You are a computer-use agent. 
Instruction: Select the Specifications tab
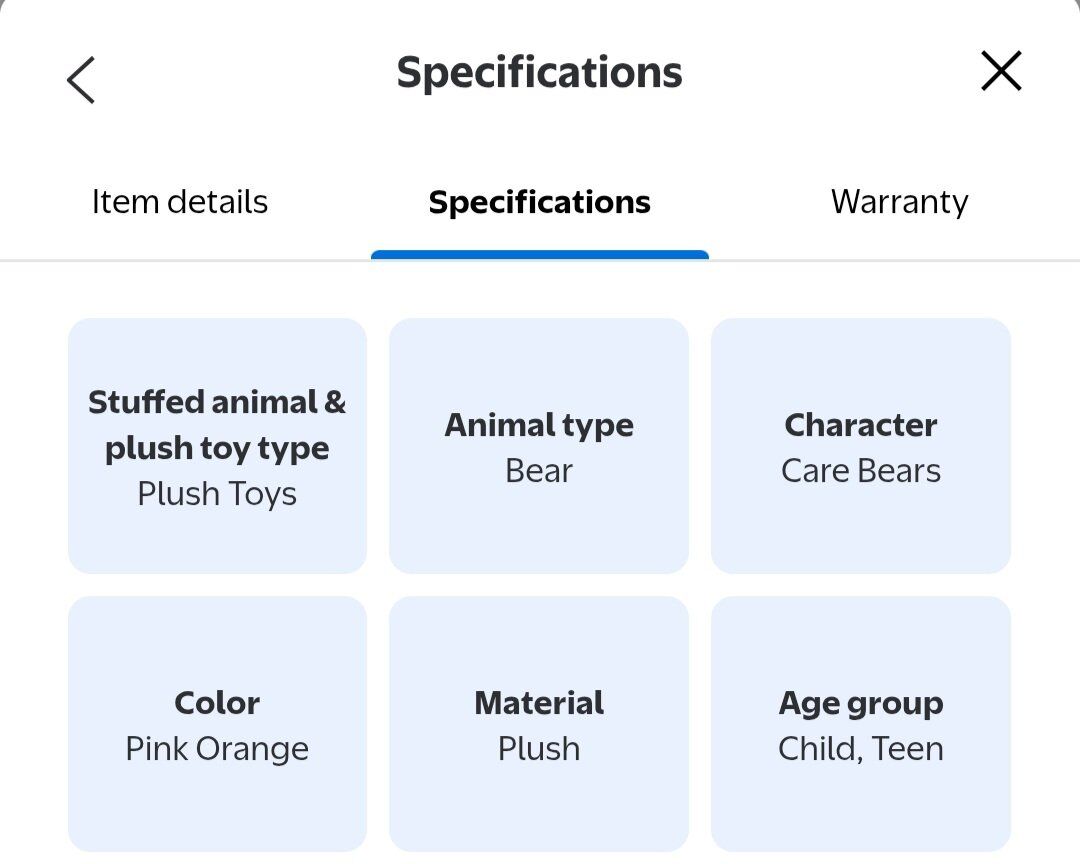click(x=539, y=202)
